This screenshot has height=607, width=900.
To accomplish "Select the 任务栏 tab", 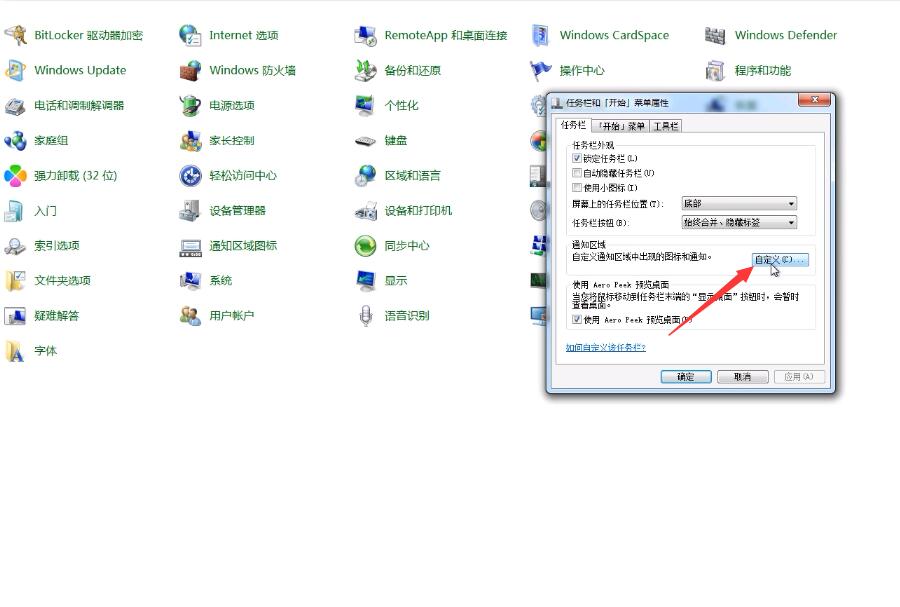I will (573, 125).
